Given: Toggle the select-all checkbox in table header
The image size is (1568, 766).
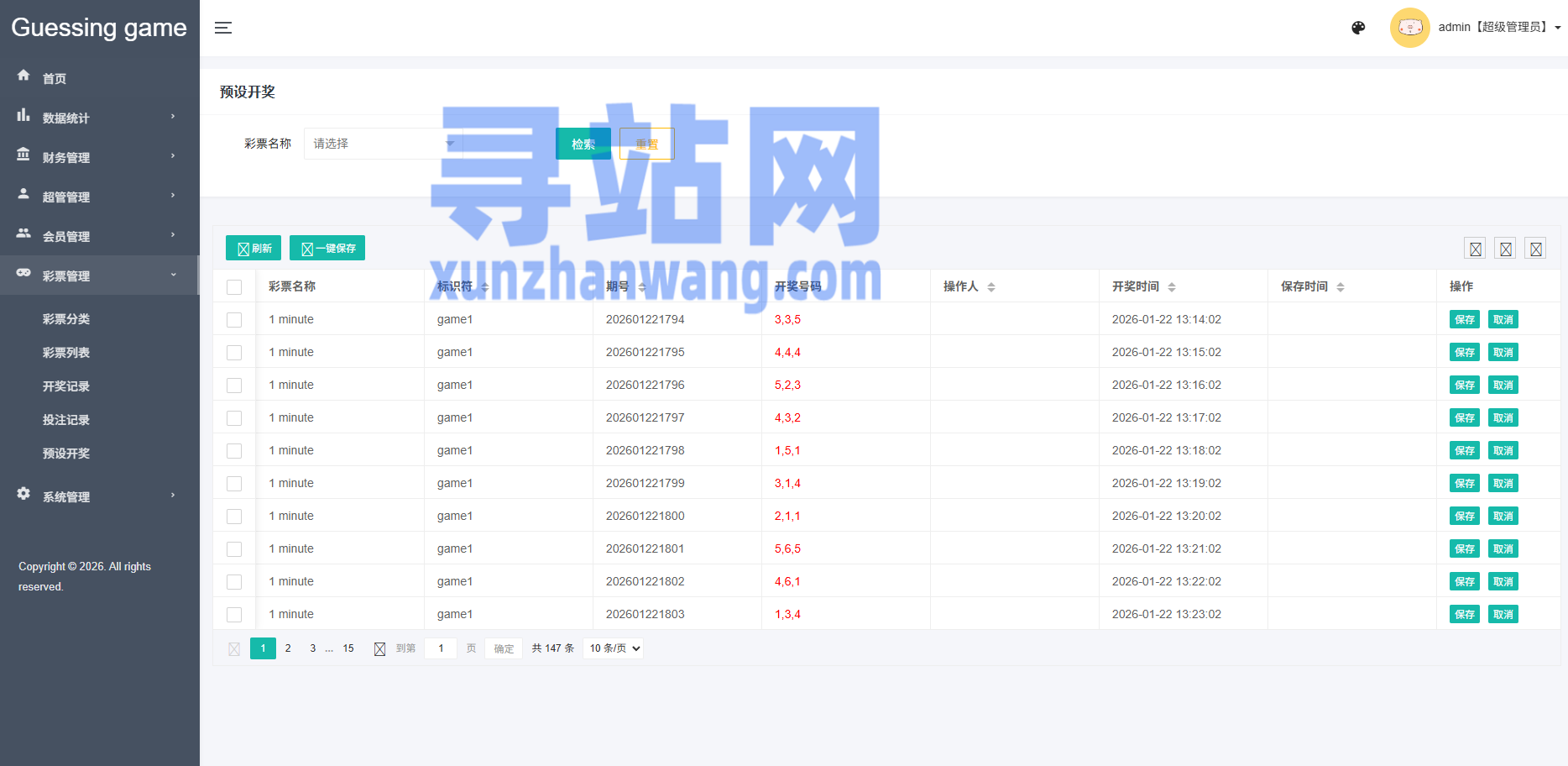Looking at the screenshot, I should tap(234, 287).
